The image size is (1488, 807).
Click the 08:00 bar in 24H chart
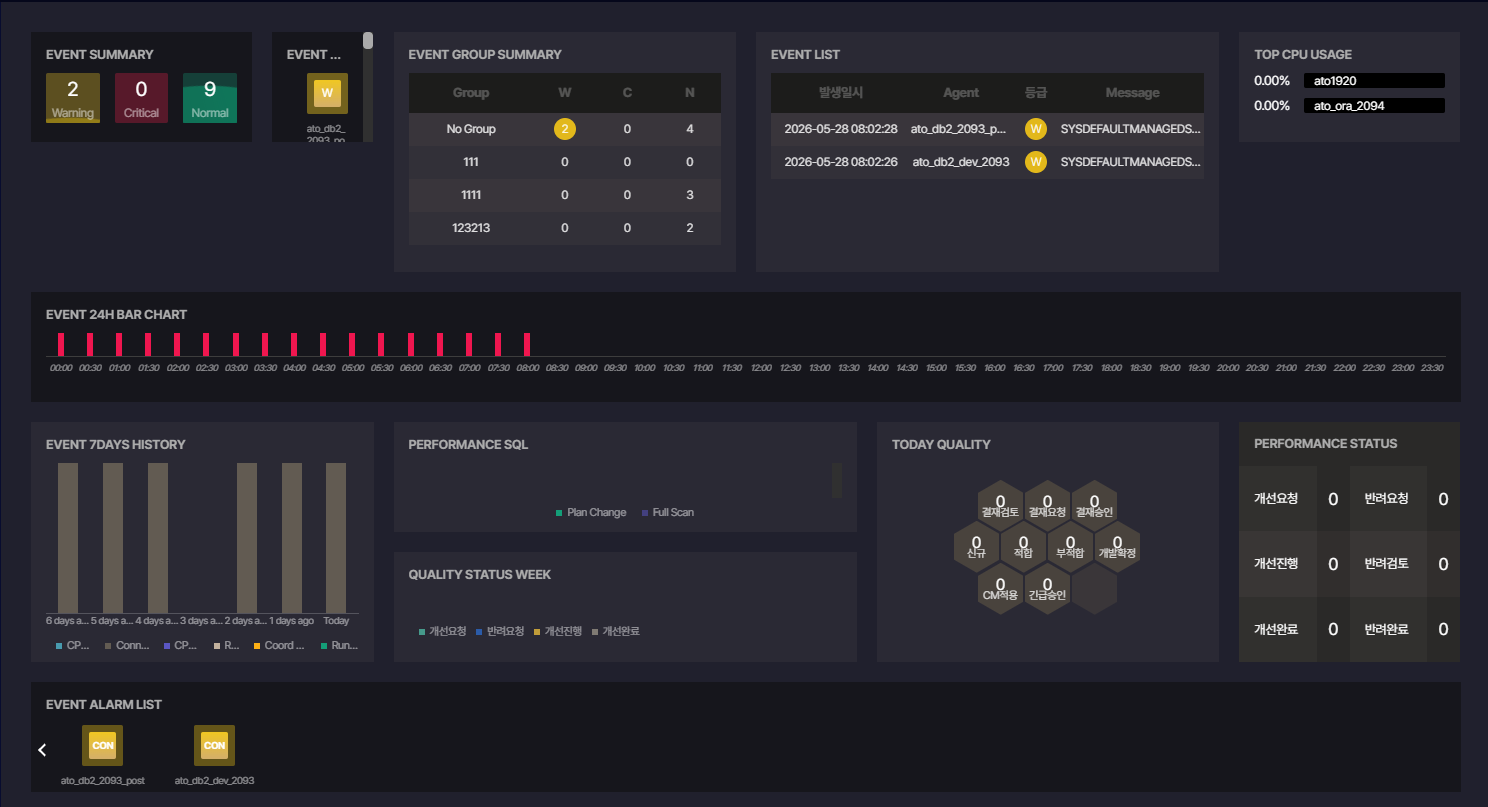pos(527,344)
